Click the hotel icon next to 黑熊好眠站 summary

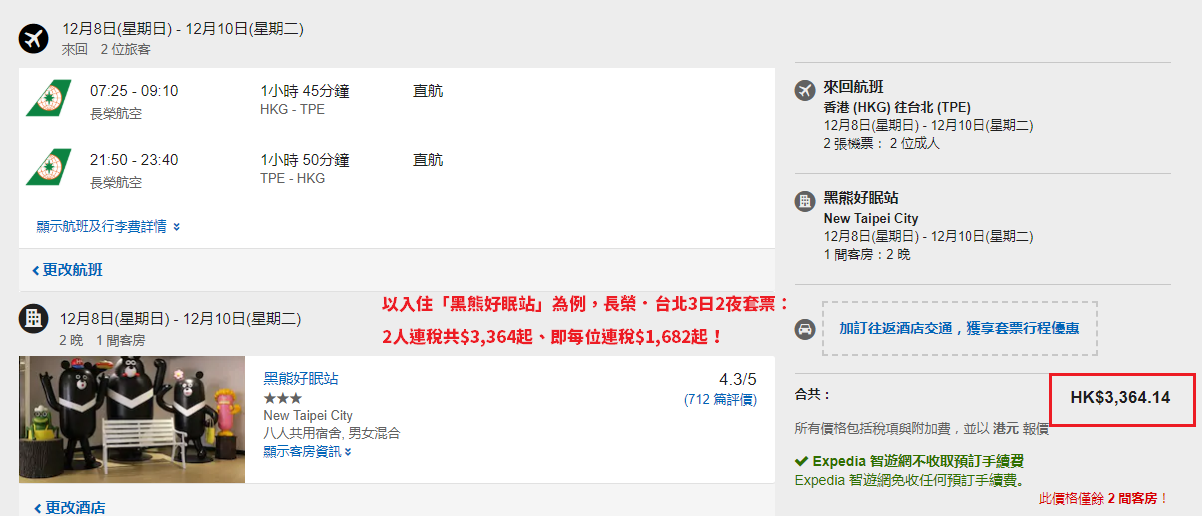[x=805, y=201]
